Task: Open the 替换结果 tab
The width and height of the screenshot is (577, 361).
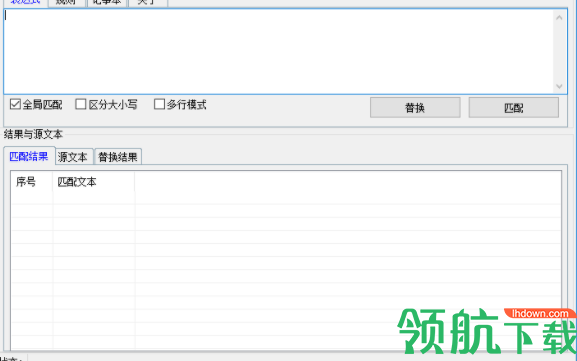Action: coord(118,157)
